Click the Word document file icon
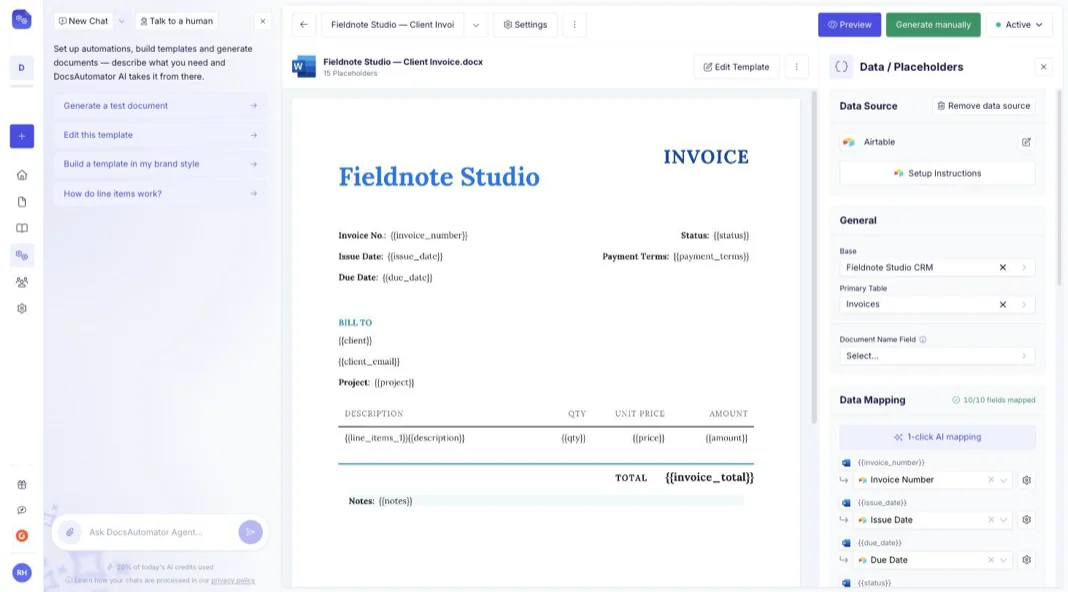Image resolution: width=1068 pixels, height=592 pixels. point(304,67)
